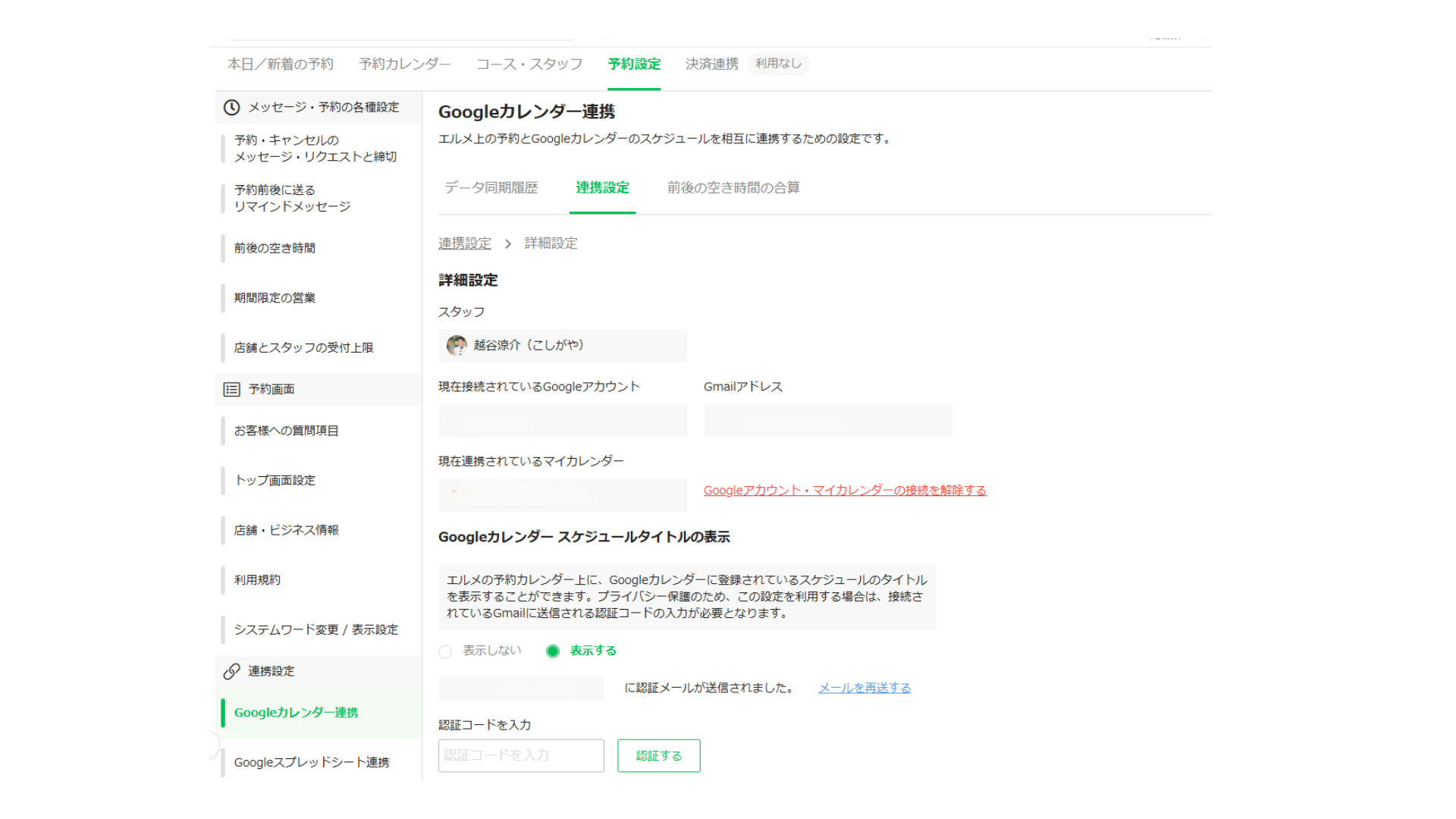
Task: Click the 詳細設定 section heading
Action: pyautogui.click(x=468, y=281)
